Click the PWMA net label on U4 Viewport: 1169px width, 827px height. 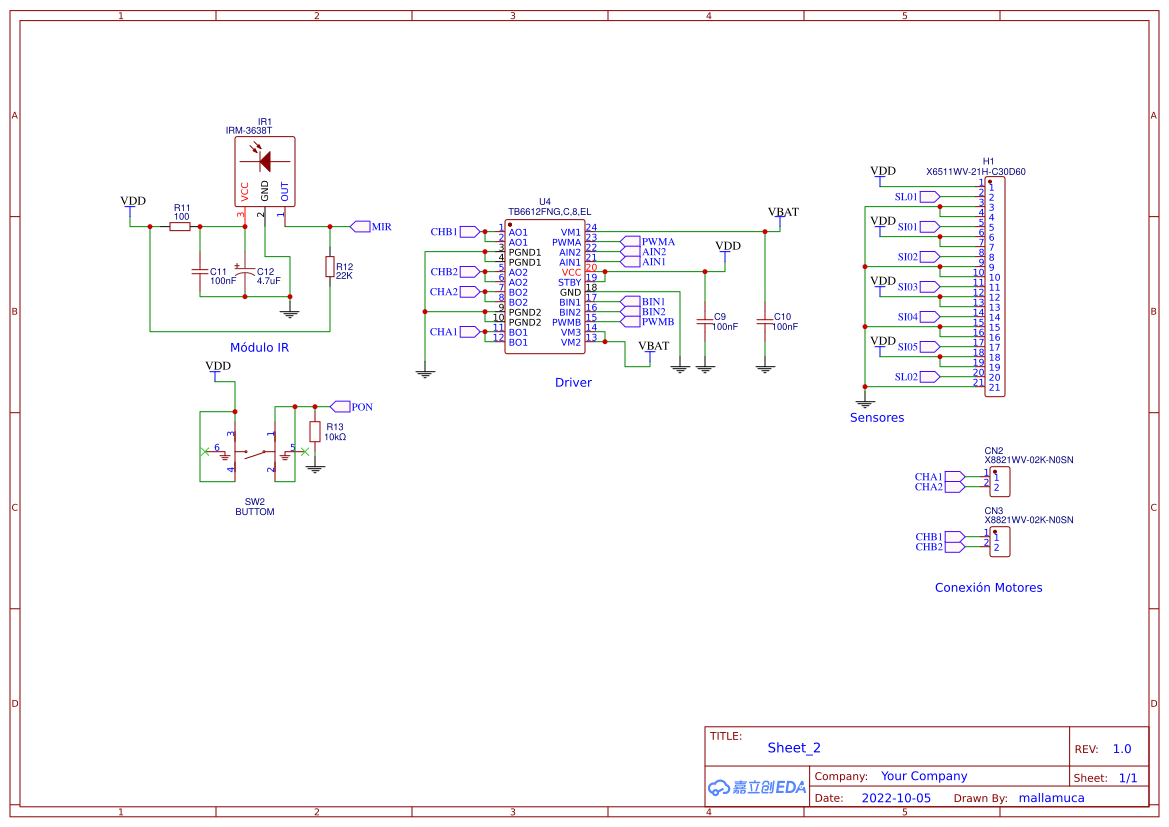click(x=632, y=242)
